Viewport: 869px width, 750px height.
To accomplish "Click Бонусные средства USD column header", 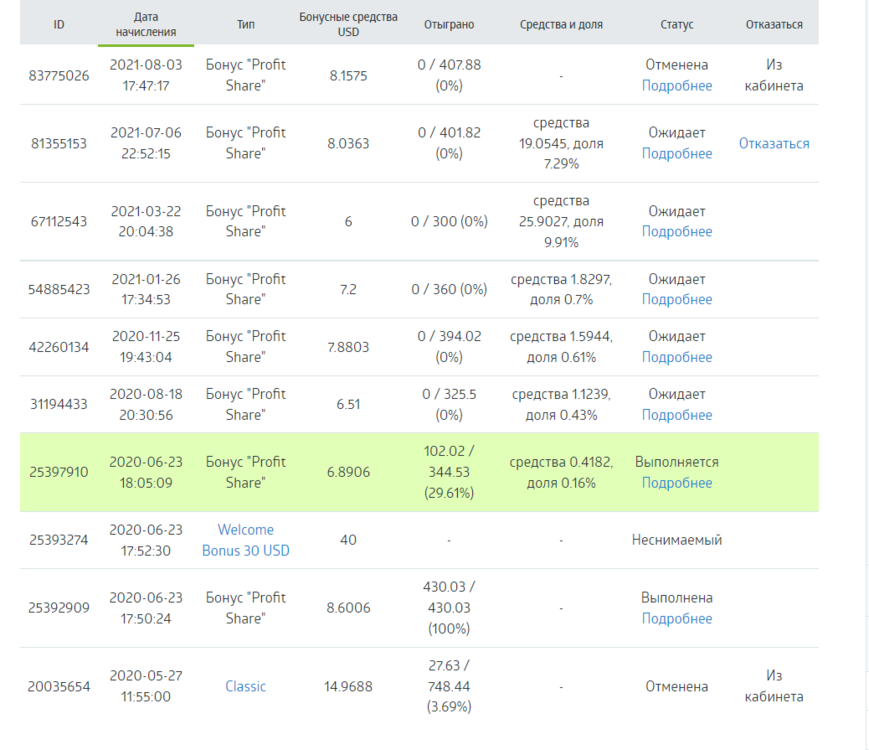I will [x=348, y=24].
